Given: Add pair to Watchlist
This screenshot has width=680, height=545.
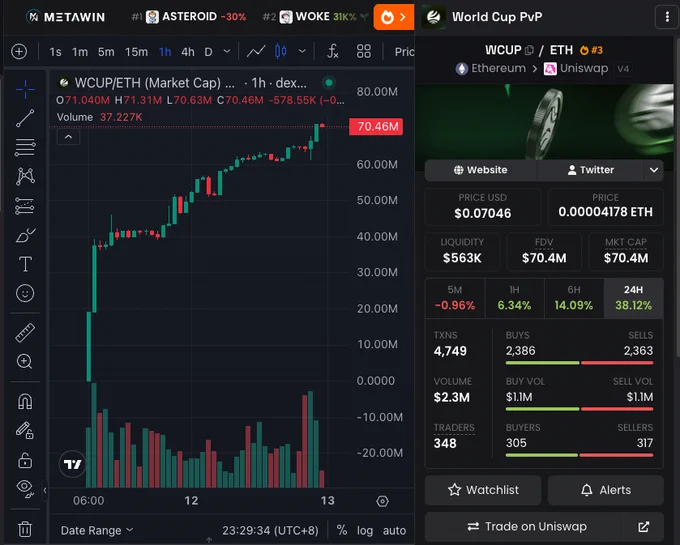Looking at the screenshot, I should pos(483,490).
